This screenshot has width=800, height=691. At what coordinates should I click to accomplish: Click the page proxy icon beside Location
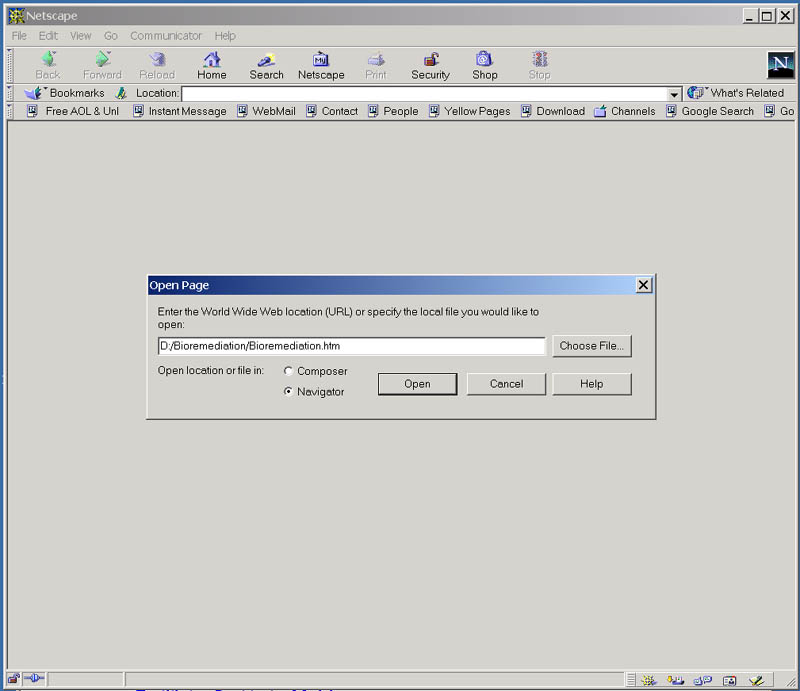pyautogui.click(x=121, y=93)
